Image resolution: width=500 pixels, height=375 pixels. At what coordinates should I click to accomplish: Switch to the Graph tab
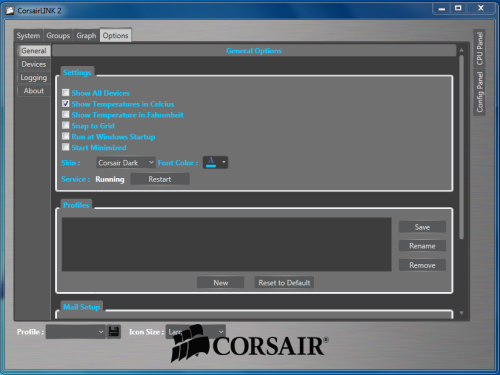[x=86, y=36]
